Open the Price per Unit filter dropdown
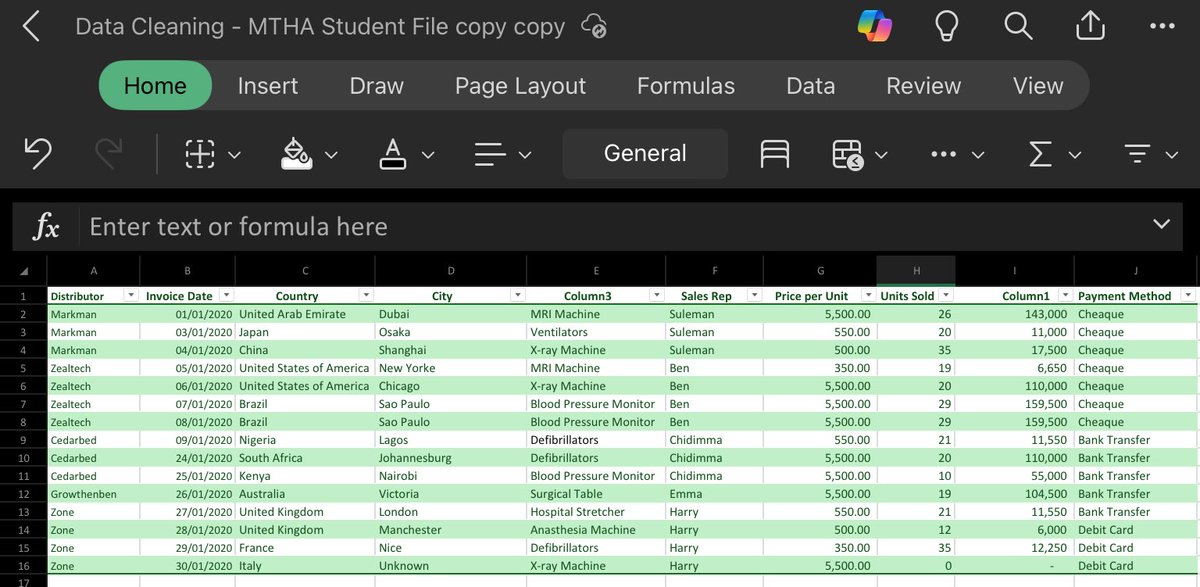This screenshot has height=587, width=1200. (x=868, y=296)
